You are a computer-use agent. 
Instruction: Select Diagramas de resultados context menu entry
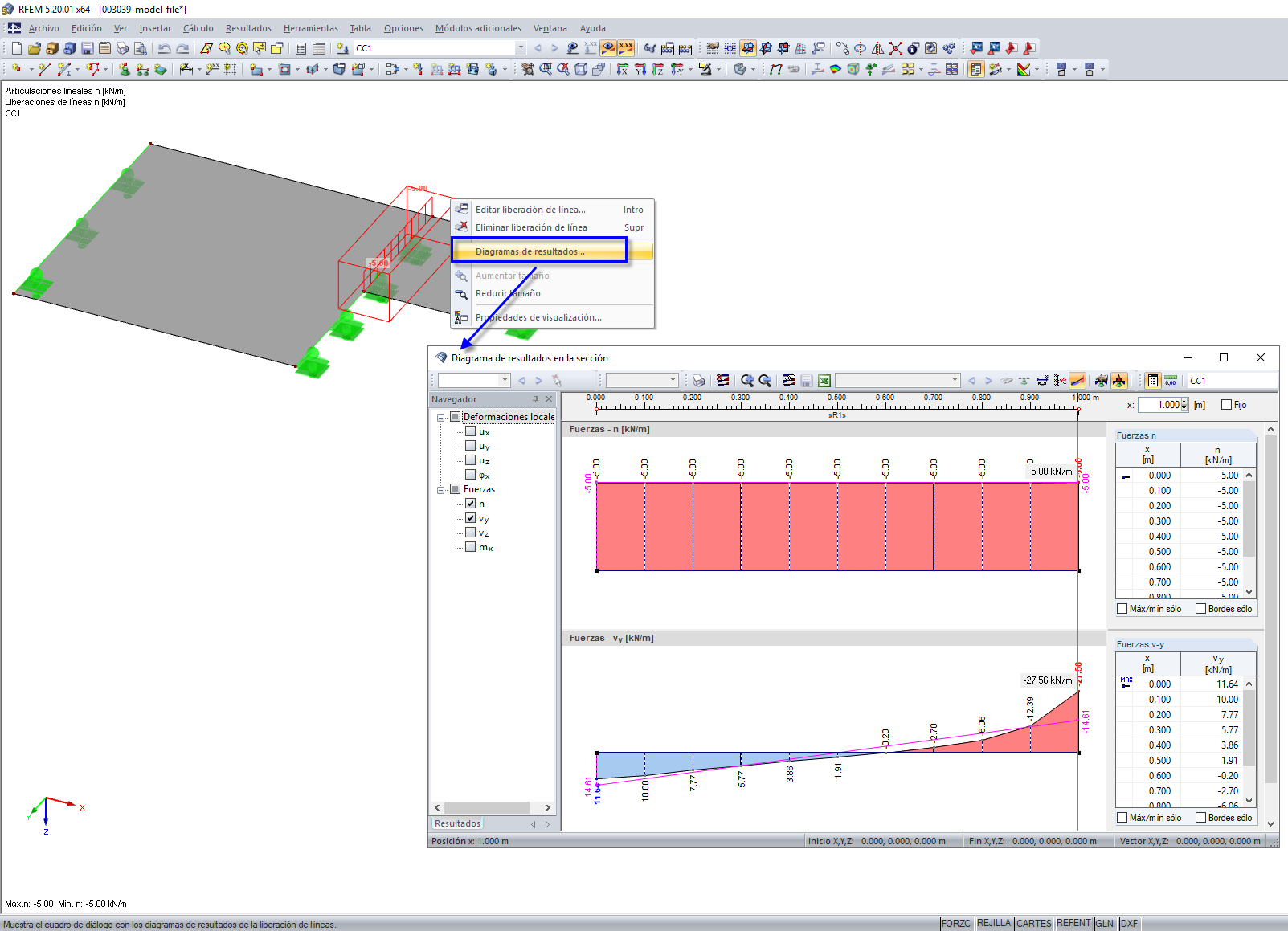553,251
